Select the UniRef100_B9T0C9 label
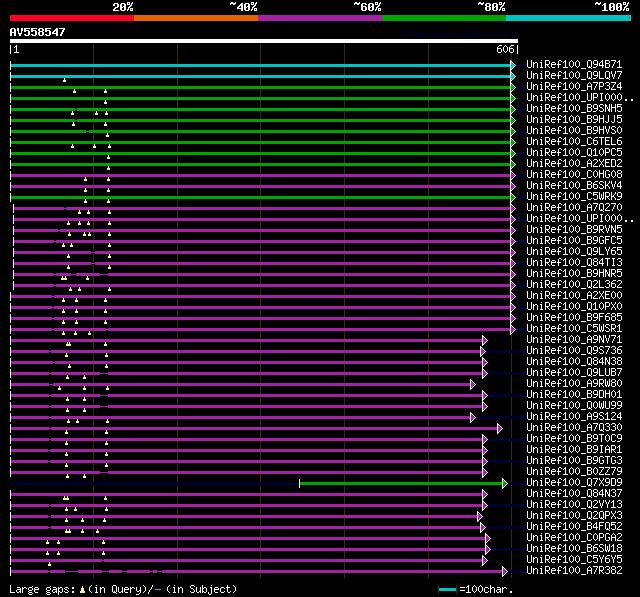 click(574, 439)
